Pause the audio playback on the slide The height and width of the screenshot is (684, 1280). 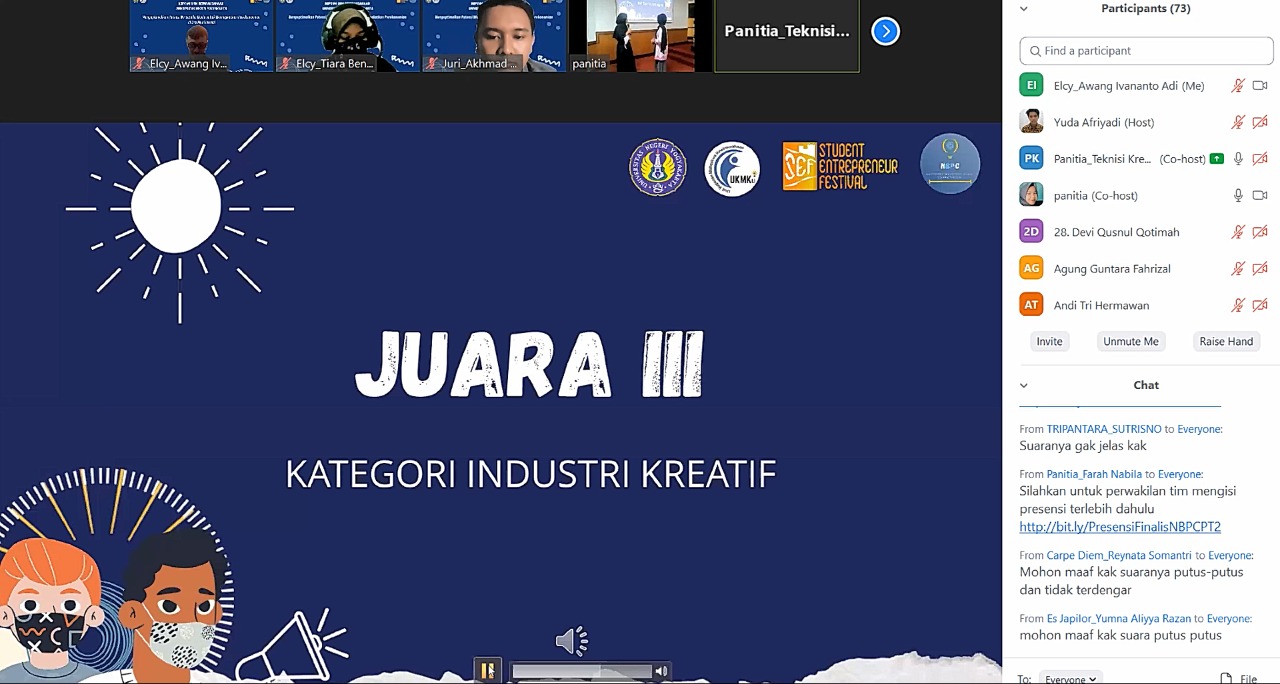coord(487,671)
